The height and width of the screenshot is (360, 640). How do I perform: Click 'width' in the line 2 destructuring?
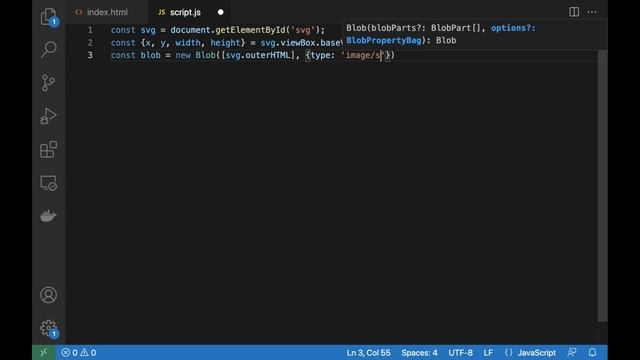188,43
